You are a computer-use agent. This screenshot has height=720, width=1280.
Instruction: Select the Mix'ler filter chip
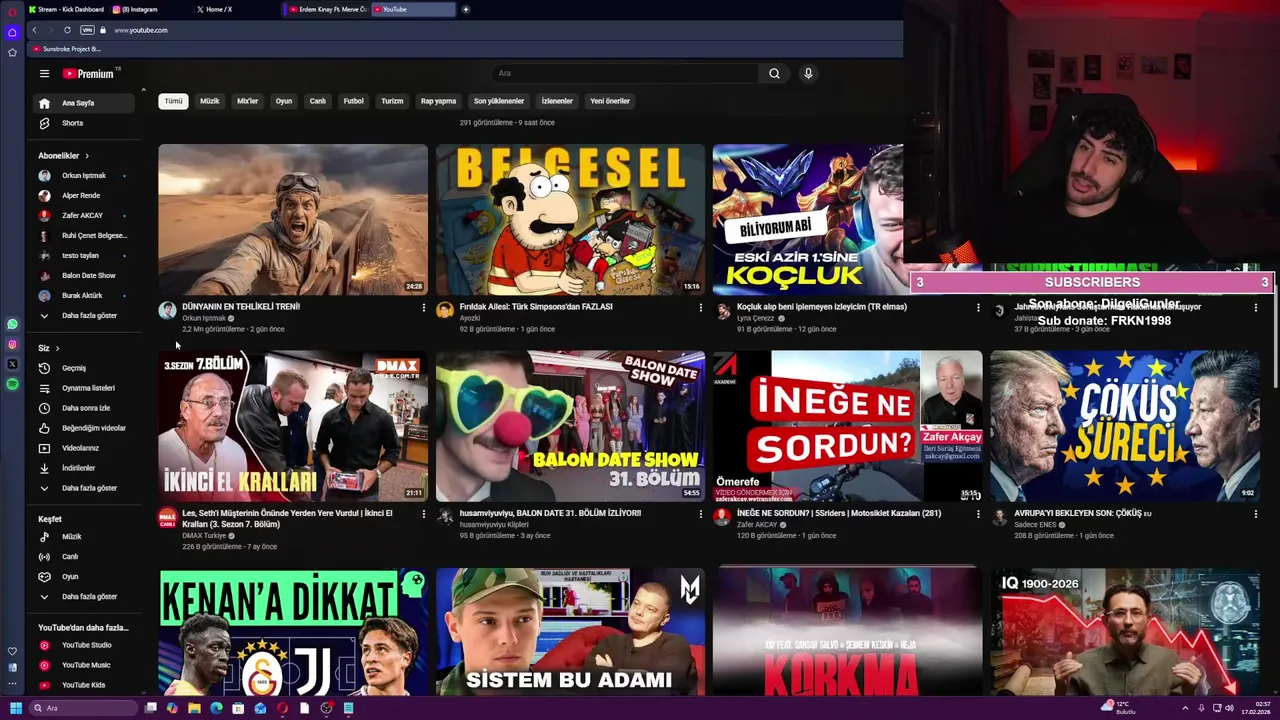tap(247, 101)
